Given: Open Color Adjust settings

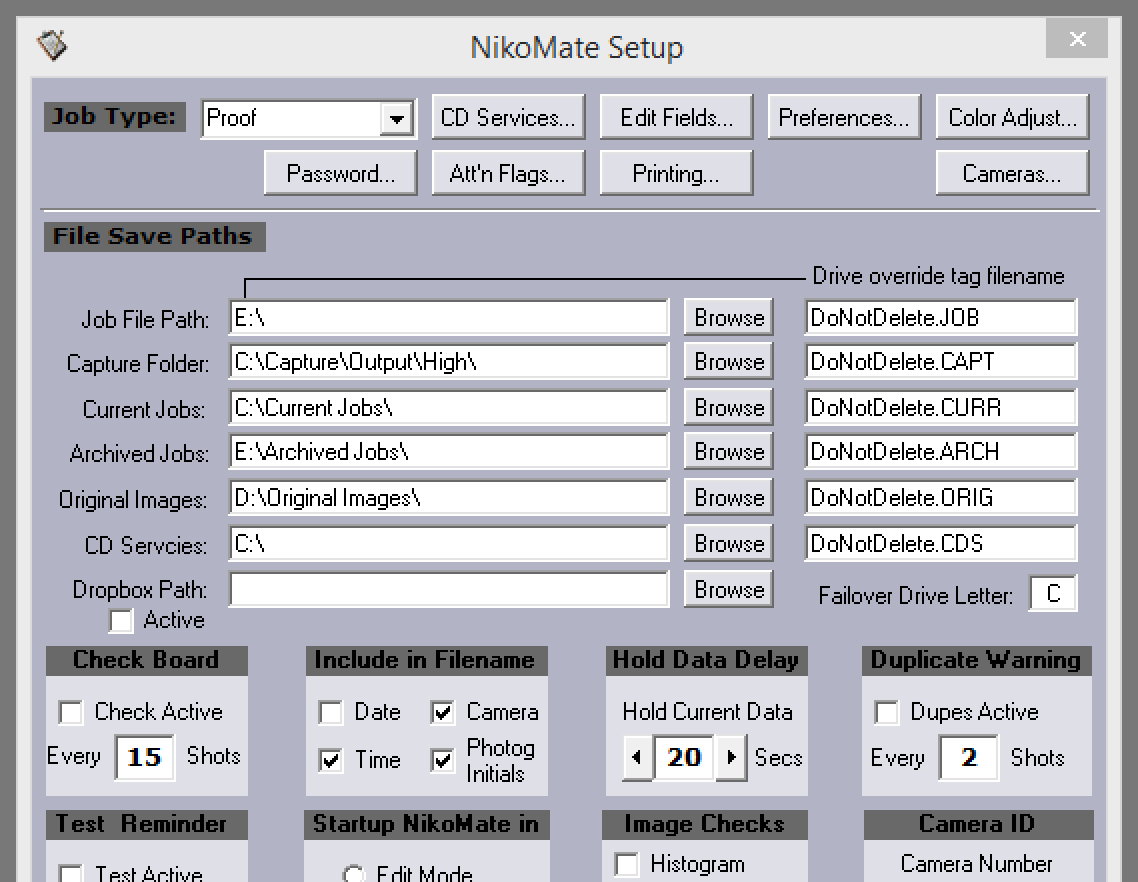Looking at the screenshot, I should click(1012, 118).
